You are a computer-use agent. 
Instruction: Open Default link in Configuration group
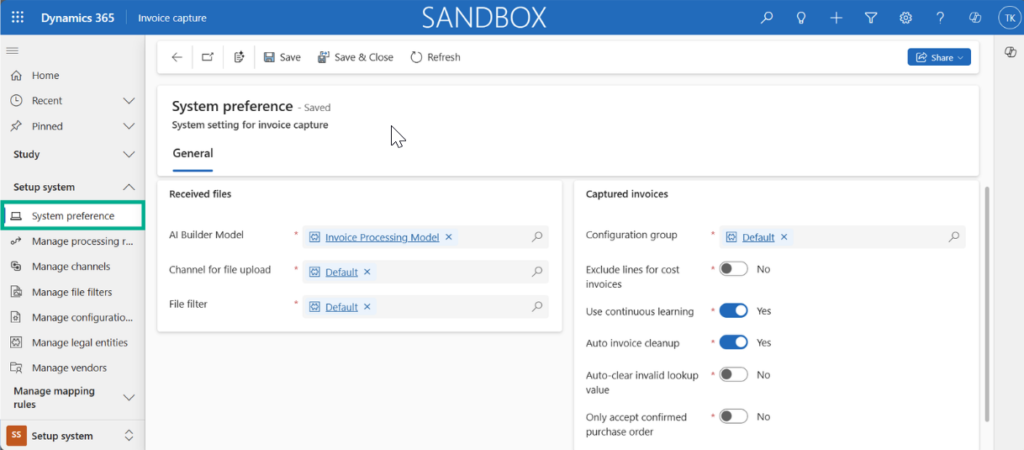tap(758, 237)
